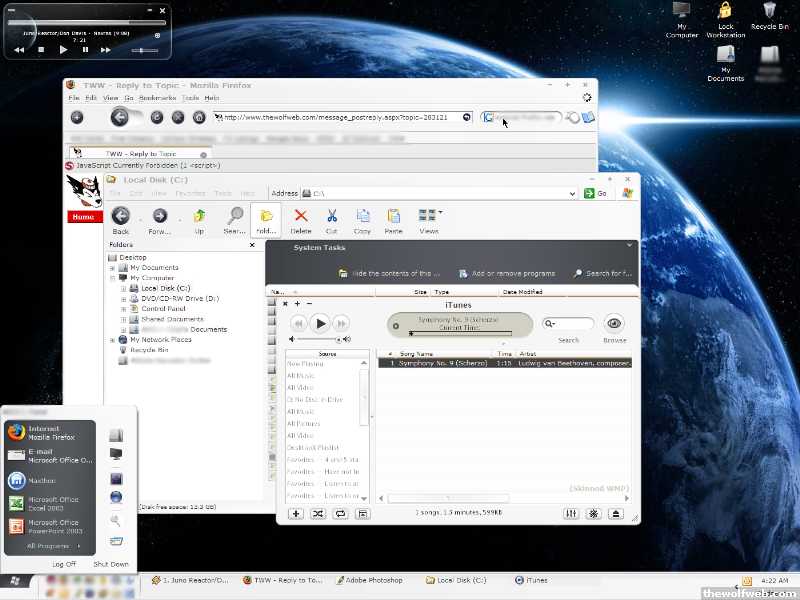
Task: Click the mini player seek progress bar
Action: 87,22
